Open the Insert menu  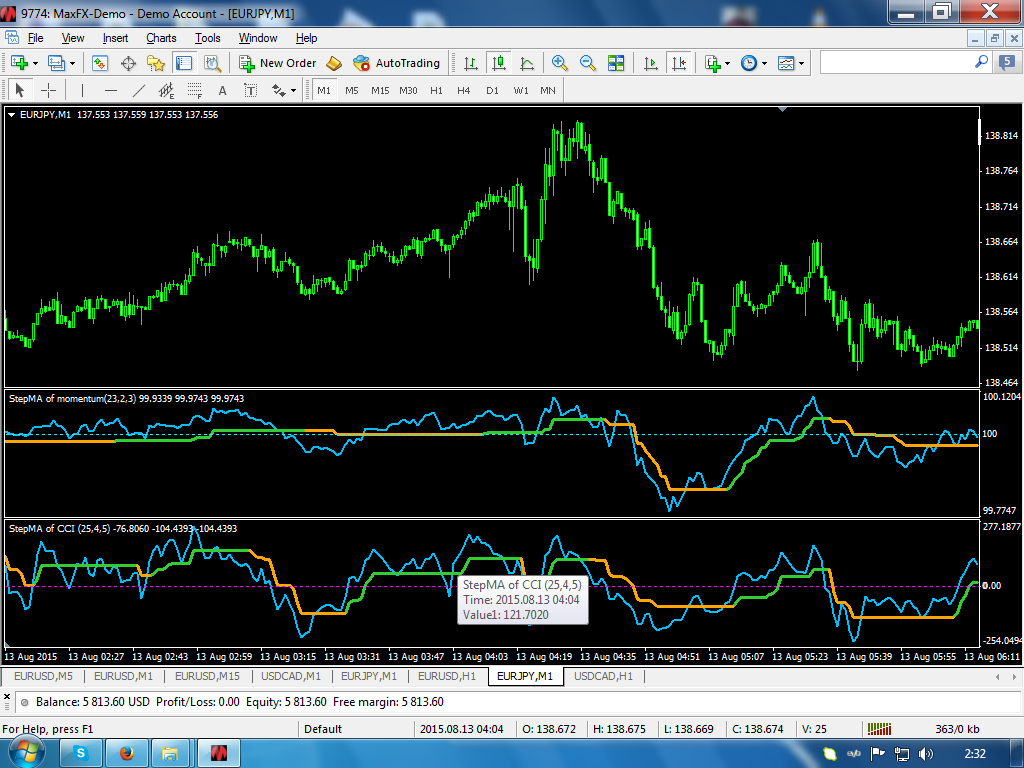pos(115,38)
